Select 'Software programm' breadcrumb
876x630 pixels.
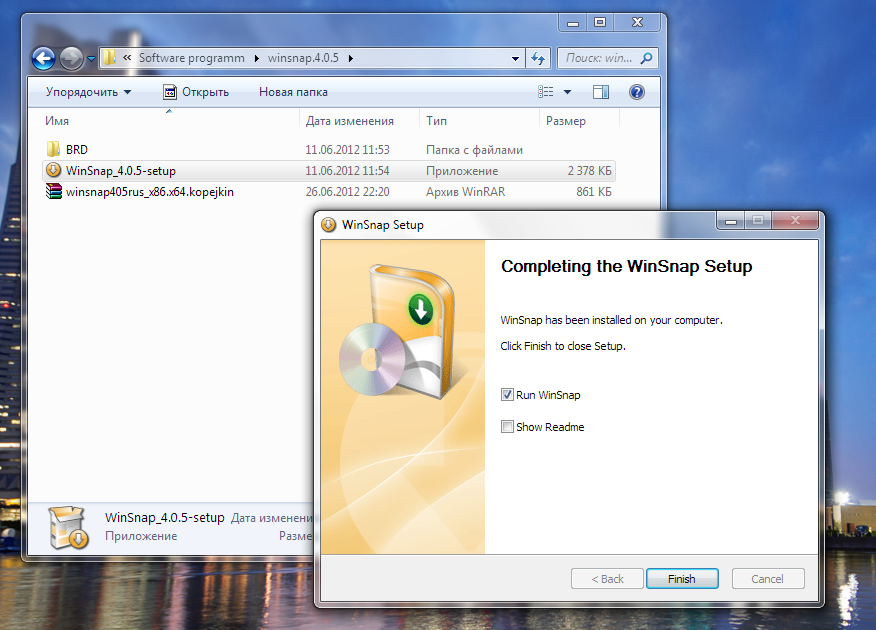(192, 58)
